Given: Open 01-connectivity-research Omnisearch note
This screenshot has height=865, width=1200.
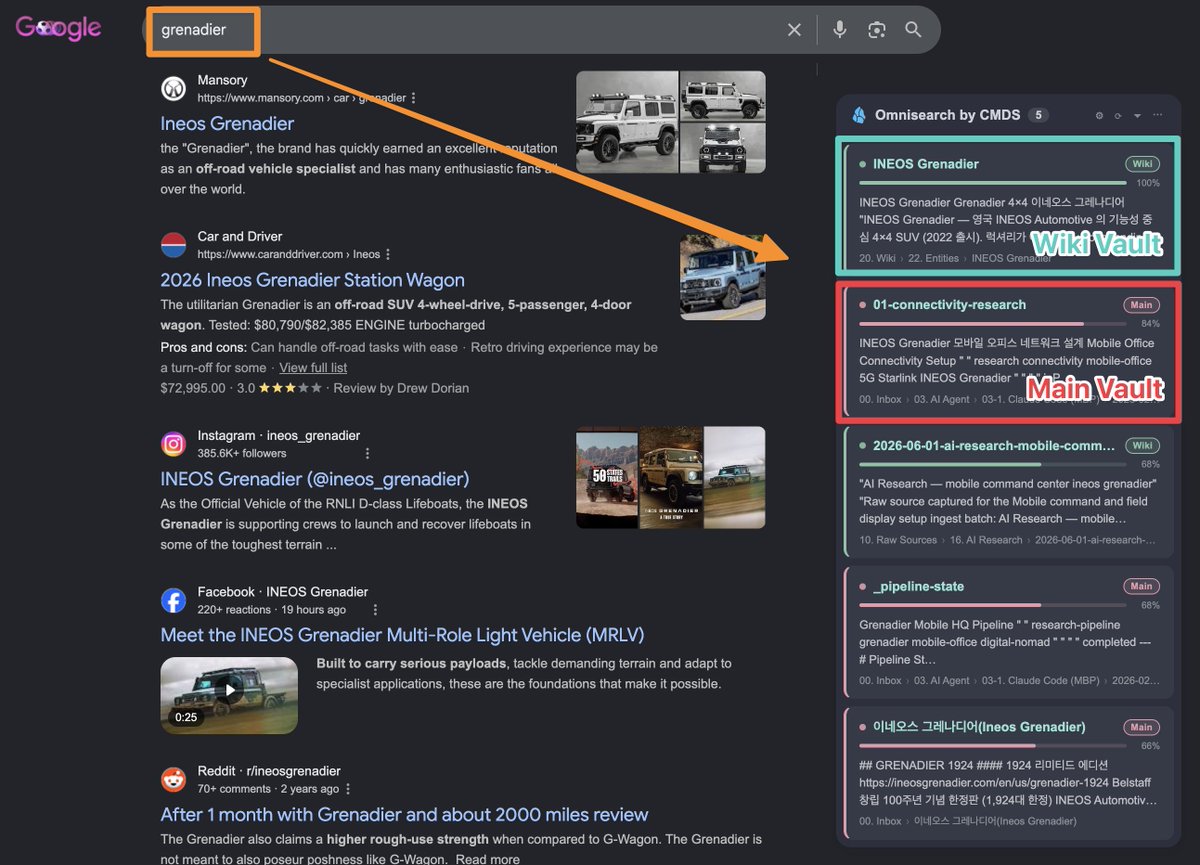Looking at the screenshot, I should point(949,305).
